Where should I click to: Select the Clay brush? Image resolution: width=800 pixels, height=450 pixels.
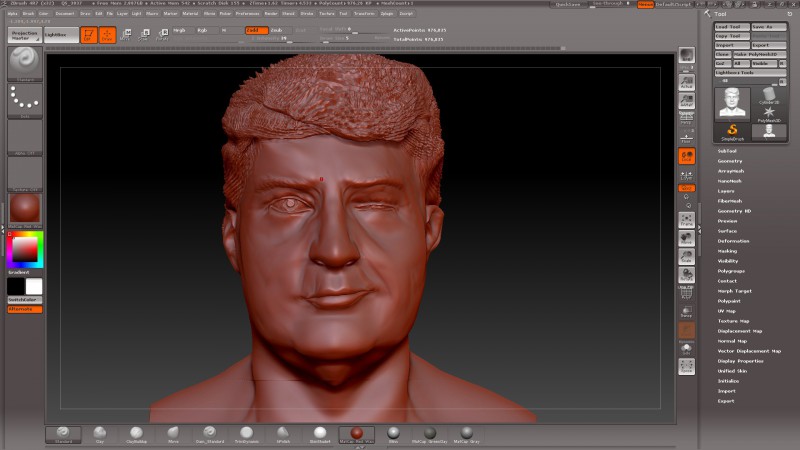[99, 434]
